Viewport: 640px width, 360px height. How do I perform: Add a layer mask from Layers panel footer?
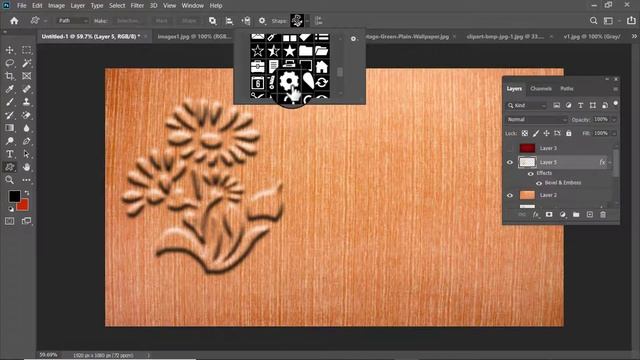tap(549, 214)
